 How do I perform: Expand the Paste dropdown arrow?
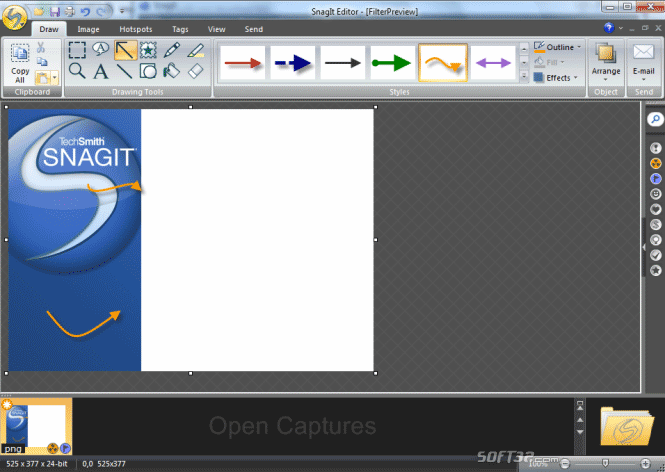tap(54, 78)
